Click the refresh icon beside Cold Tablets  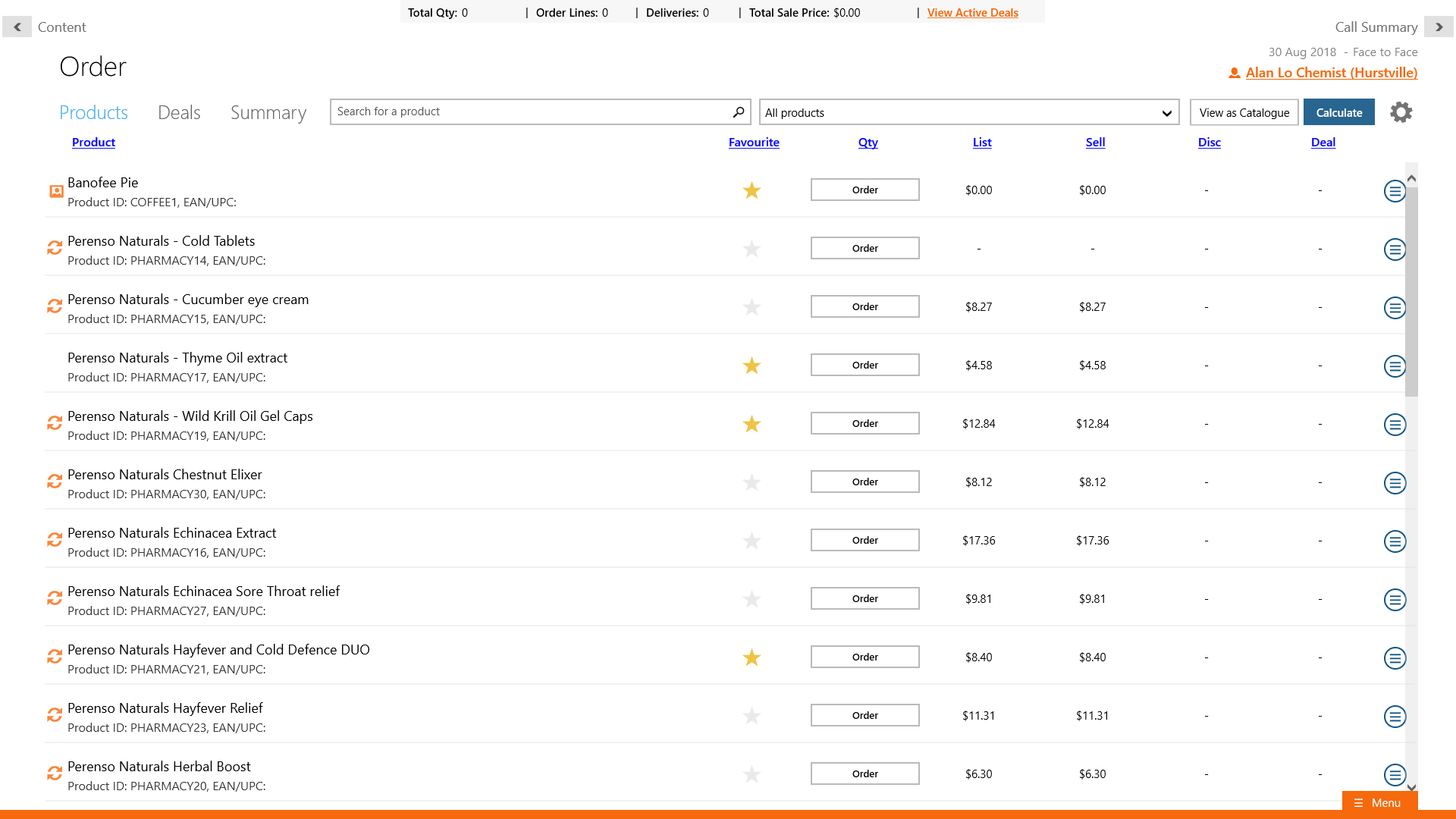[x=55, y=248]
